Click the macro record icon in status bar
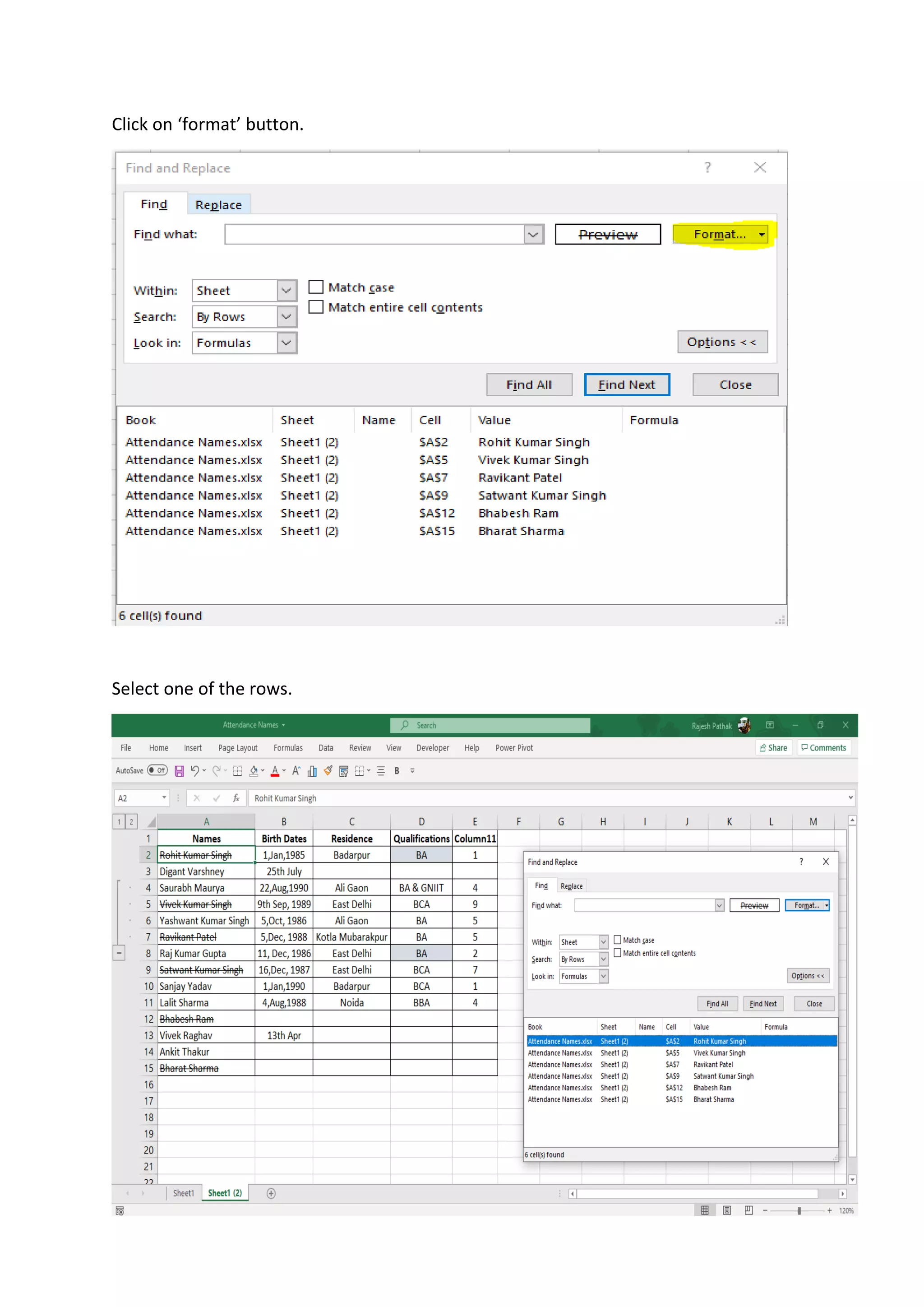 (120, 1210)
